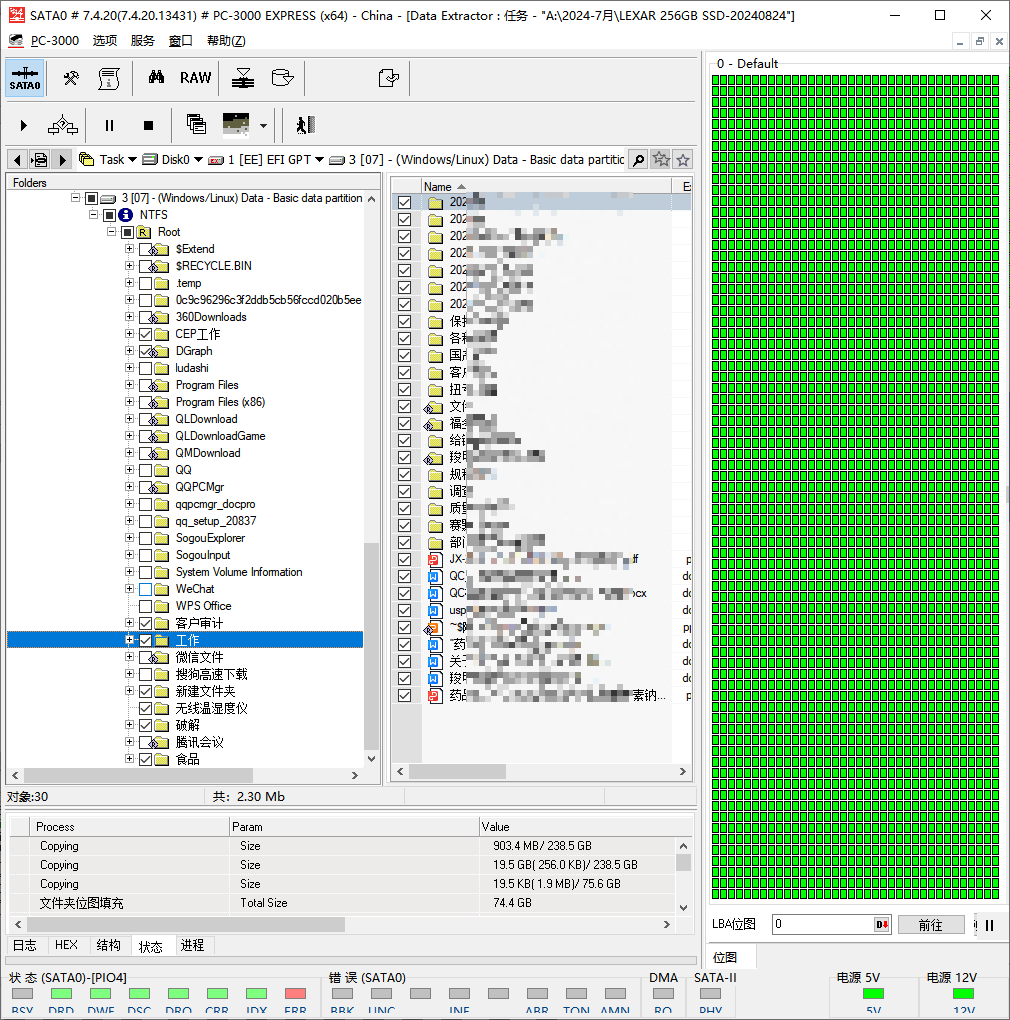Open the utility tools hammer-wrench icon
Screen dimensions: 1010x1020
pyautogui.click(x=71, y=78)
